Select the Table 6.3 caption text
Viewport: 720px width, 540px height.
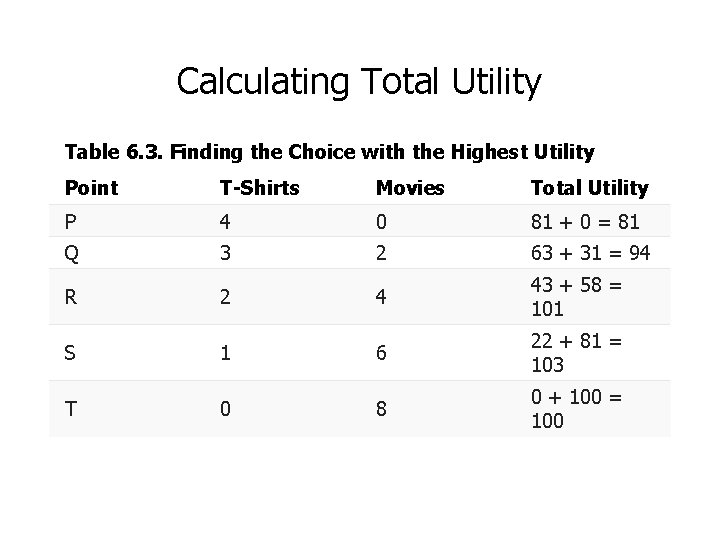point(329,152)
